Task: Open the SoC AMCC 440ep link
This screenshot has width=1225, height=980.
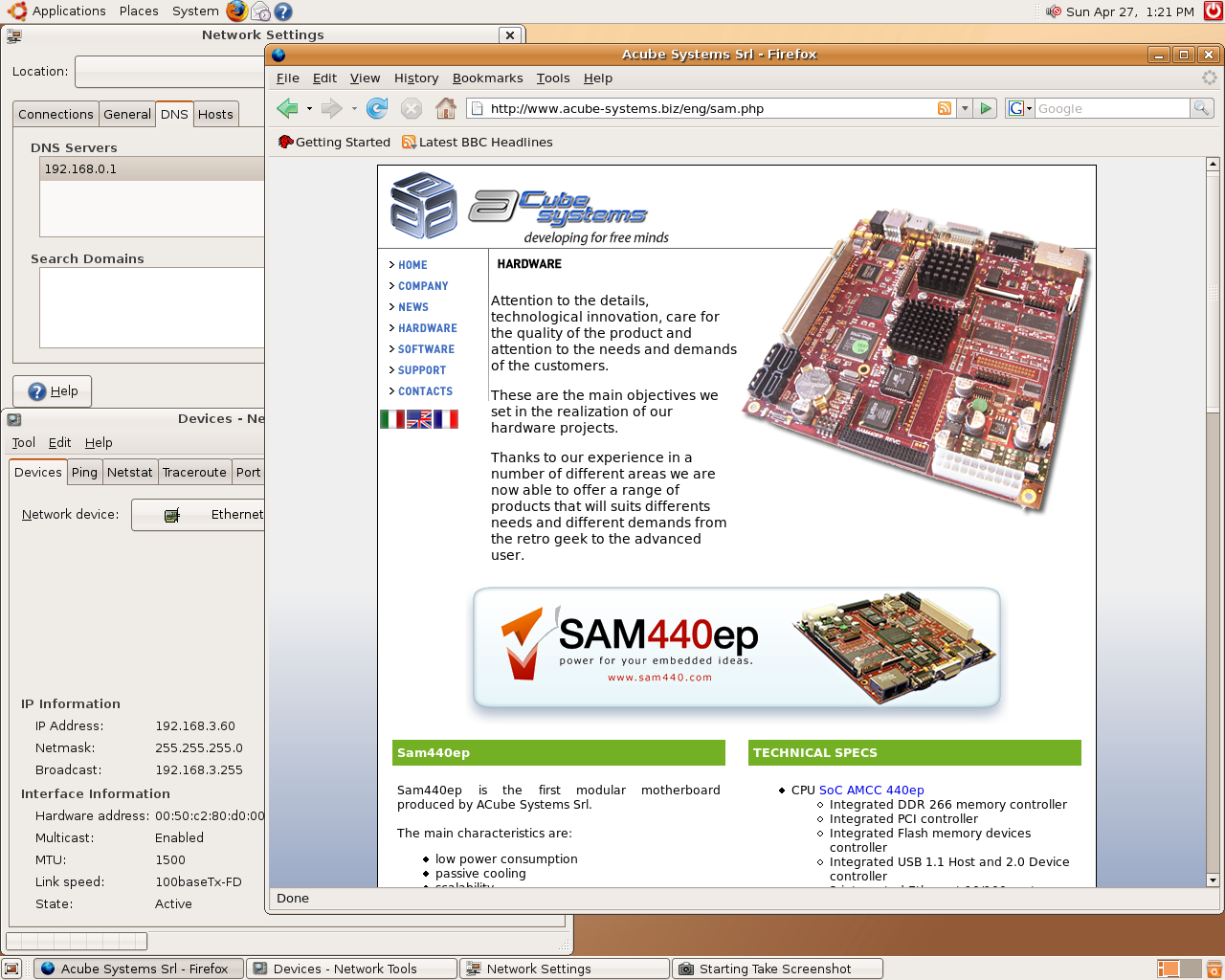Action: click(x=872, y=791)
